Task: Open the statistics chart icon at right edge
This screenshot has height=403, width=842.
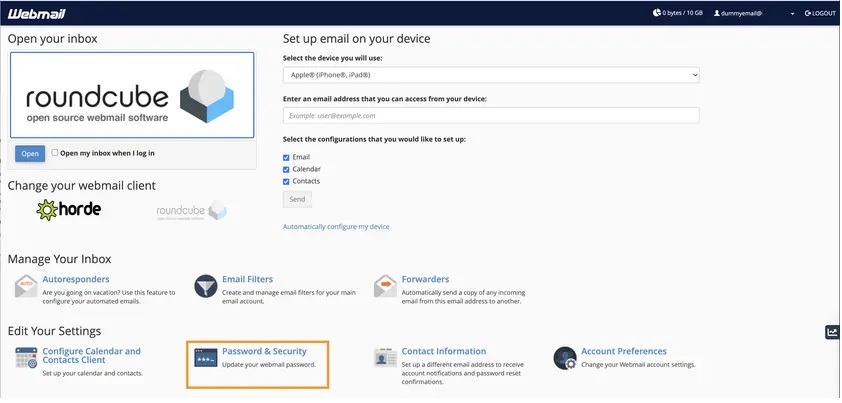Action: click(x=832, y=333)
